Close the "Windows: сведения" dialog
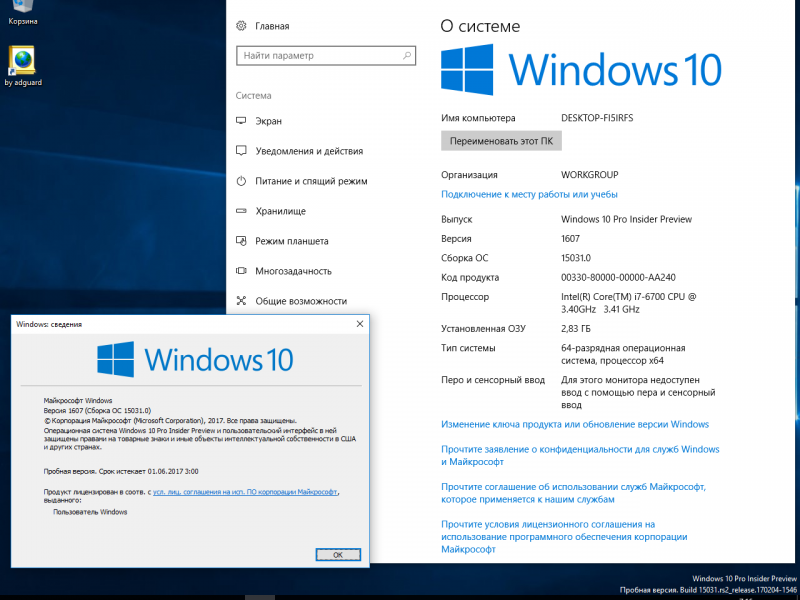Viewport: 800px width, 600px height. click(x=360, y=324)
